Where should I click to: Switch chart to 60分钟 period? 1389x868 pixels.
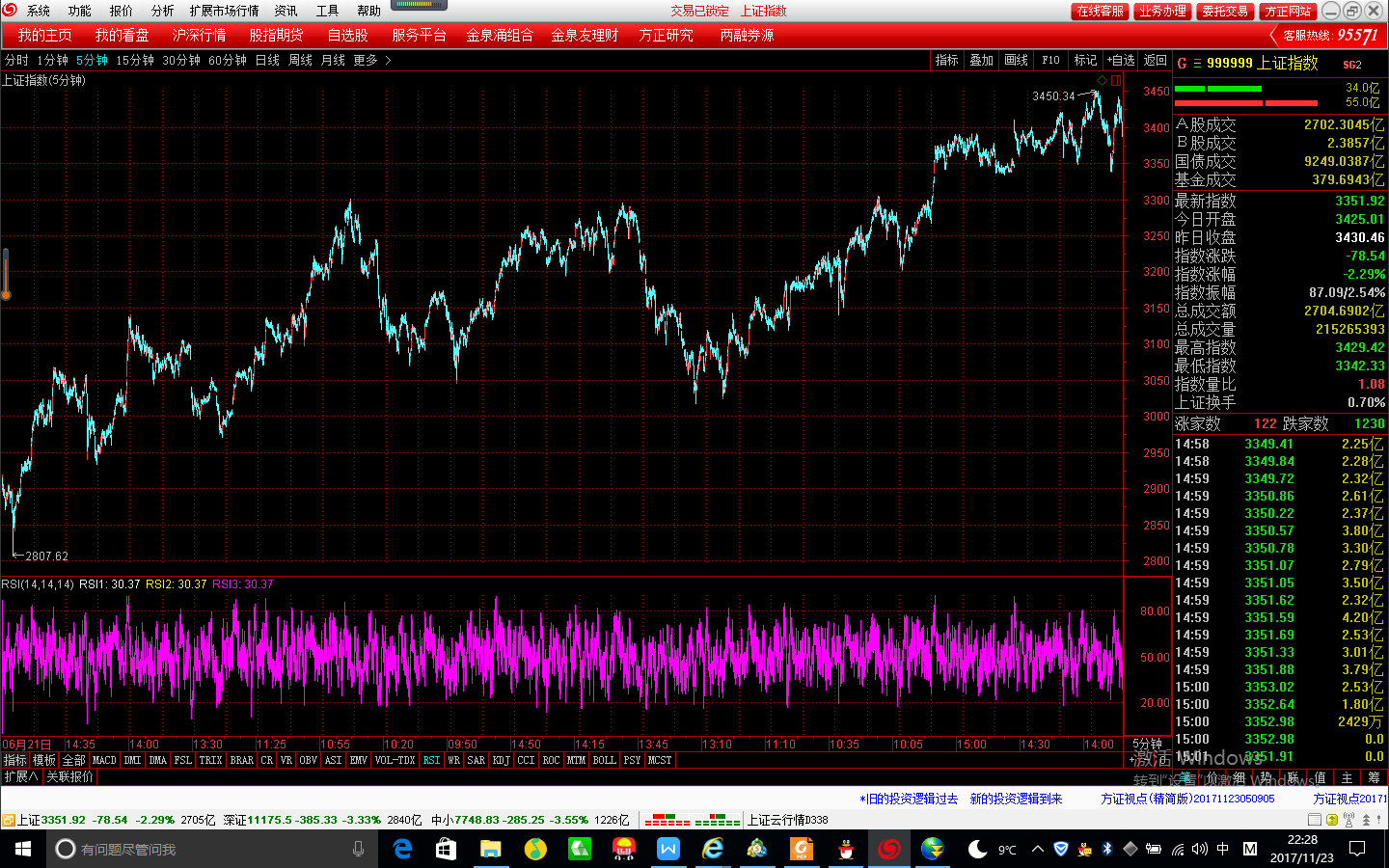pos(228,60)
